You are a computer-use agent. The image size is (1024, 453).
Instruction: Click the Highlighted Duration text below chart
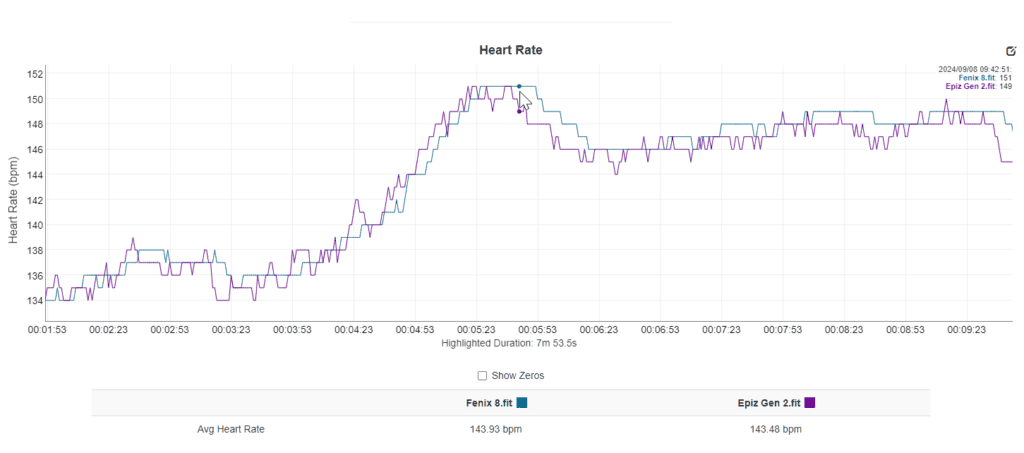[510, 343]
